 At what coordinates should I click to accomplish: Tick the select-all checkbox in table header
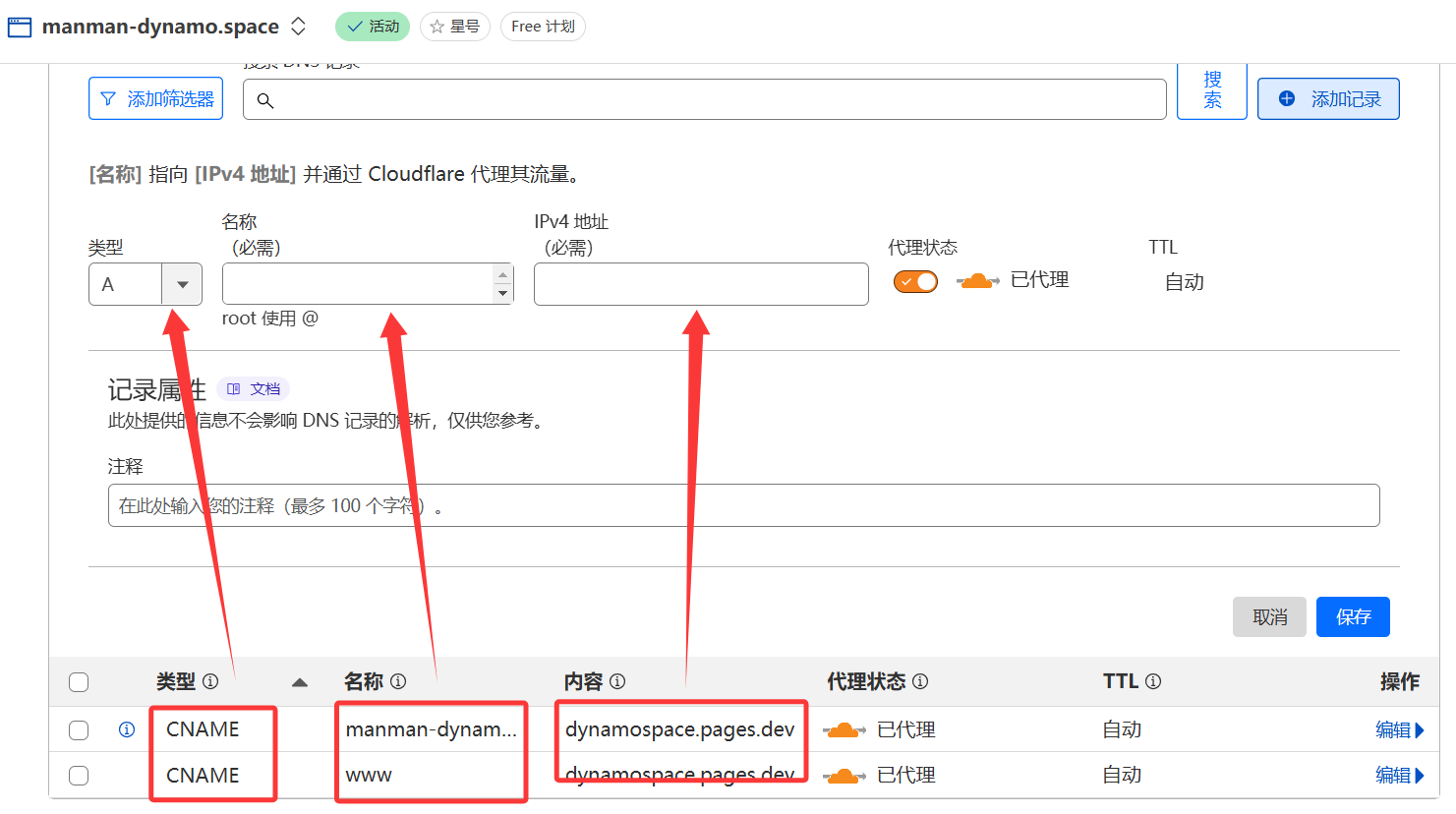[x=79, y=682]
